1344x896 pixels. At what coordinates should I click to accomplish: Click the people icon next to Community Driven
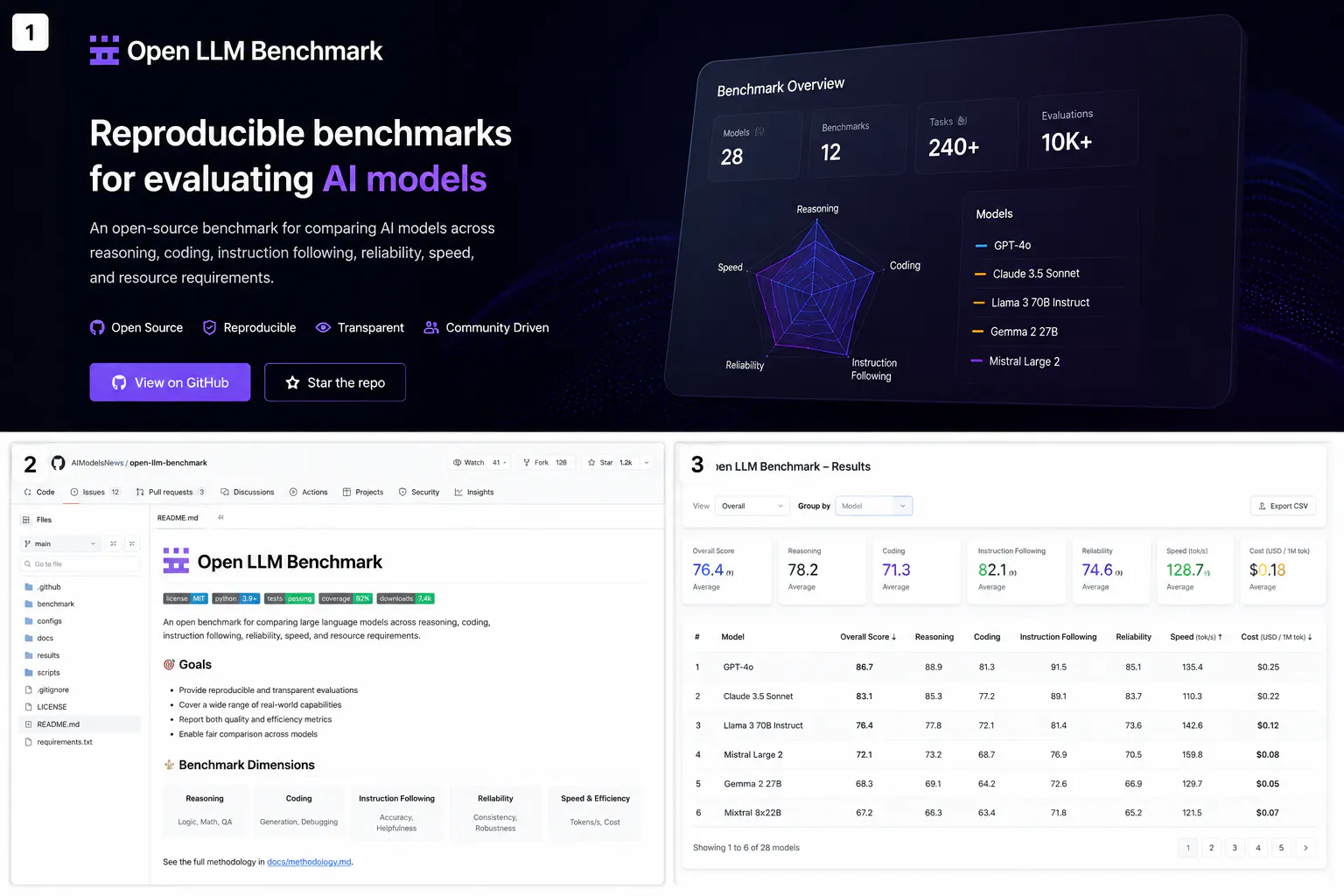(431, 327)
